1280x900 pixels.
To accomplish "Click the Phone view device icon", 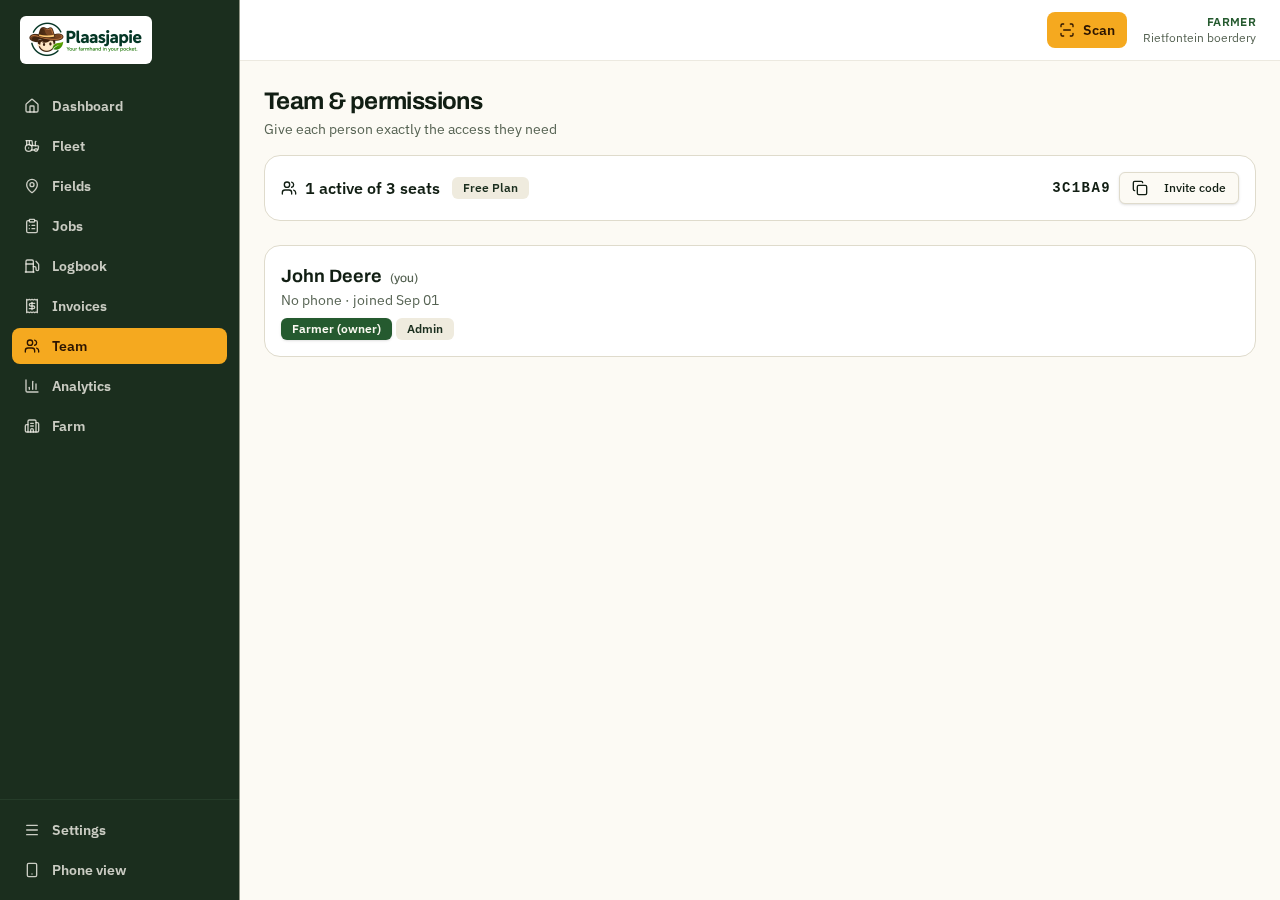I will click(32, 870).
